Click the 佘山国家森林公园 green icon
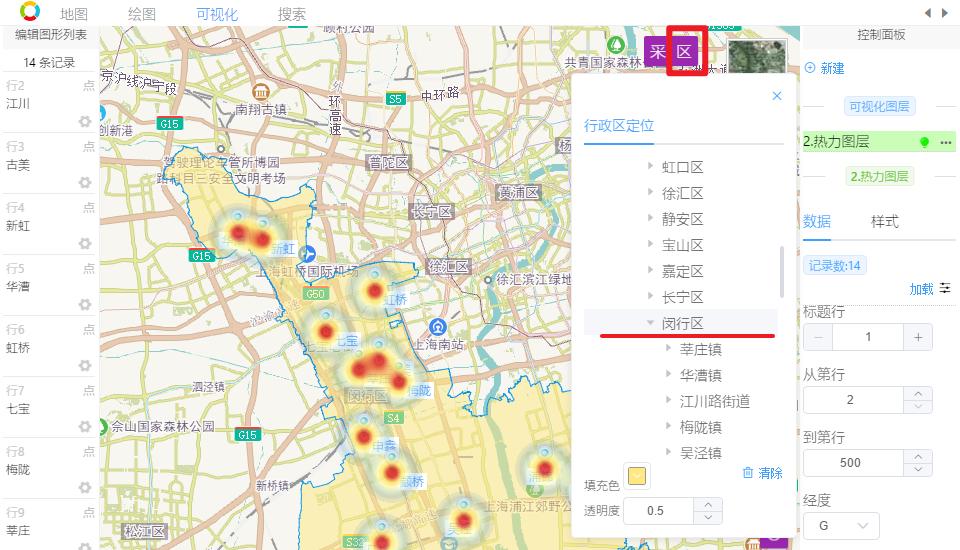This screenshot has height=550, width=960. pos(103,426)
